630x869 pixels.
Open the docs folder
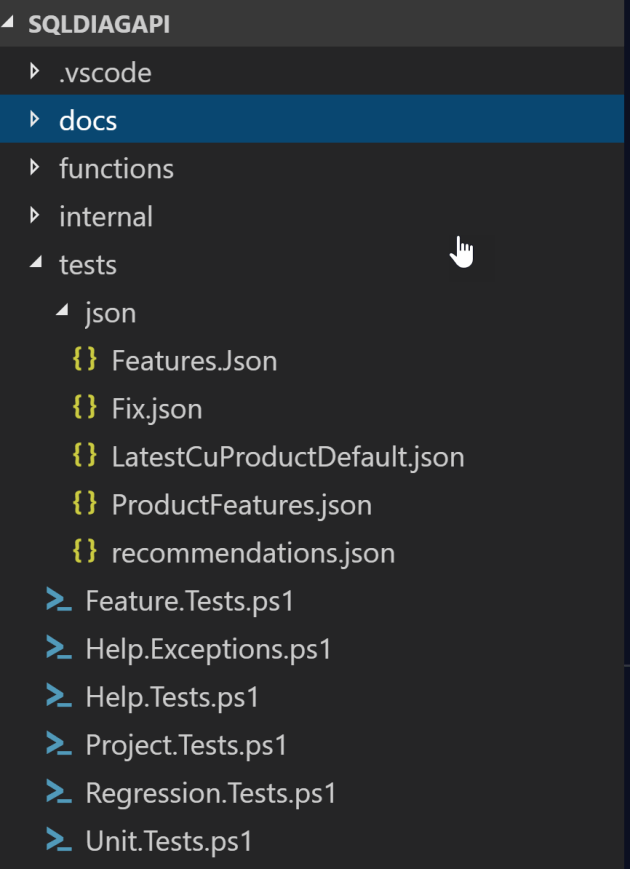(89, 120)
